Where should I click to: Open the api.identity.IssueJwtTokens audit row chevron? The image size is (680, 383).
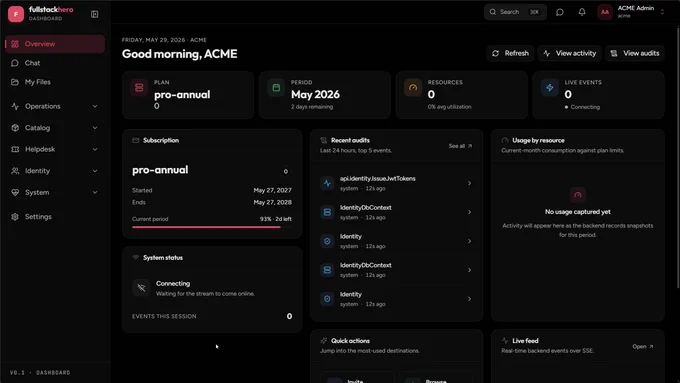click(x=469, y=183)
